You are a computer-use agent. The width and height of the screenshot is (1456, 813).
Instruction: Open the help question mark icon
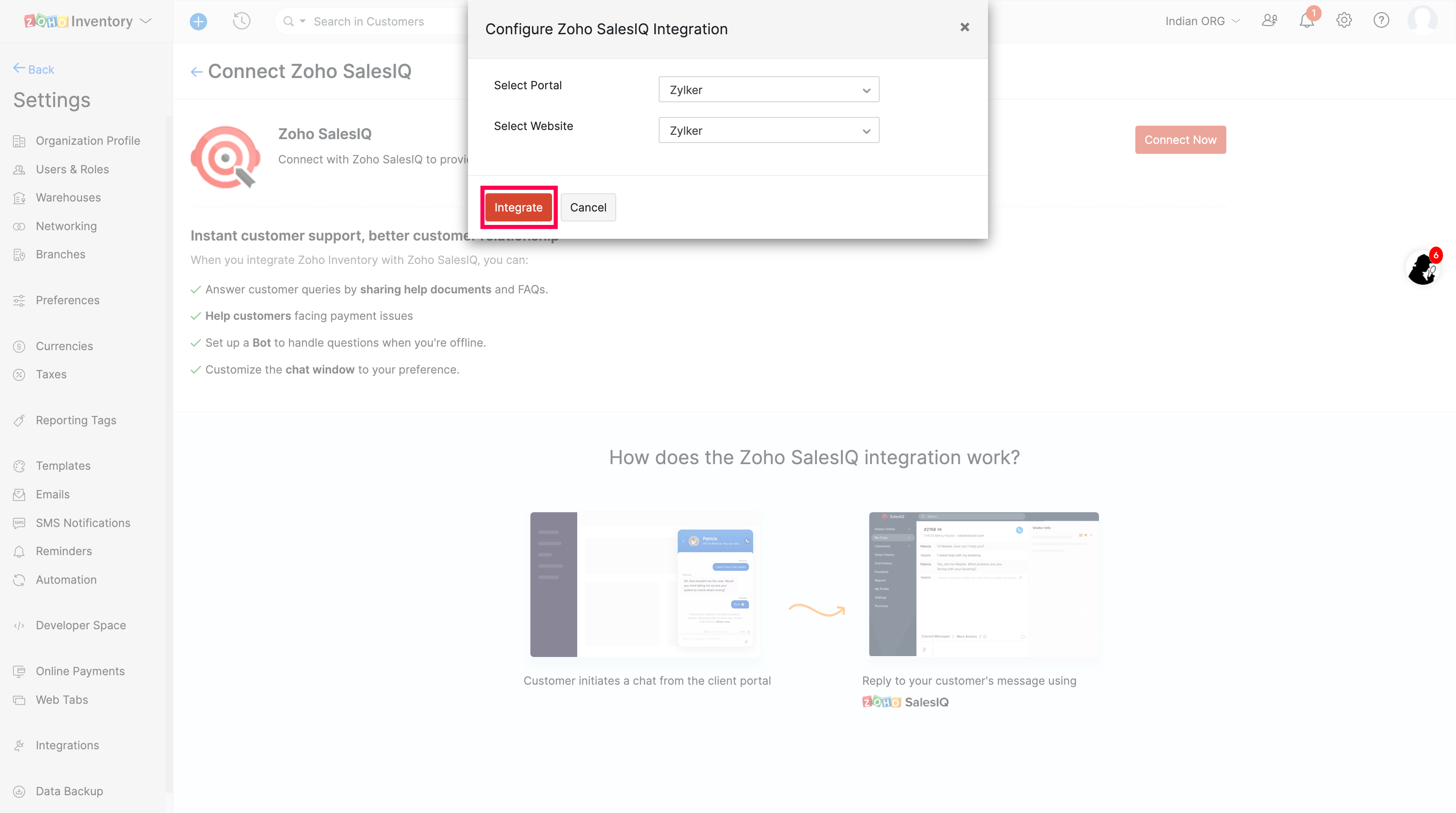pyautogui.click(x=1381, y=21)
